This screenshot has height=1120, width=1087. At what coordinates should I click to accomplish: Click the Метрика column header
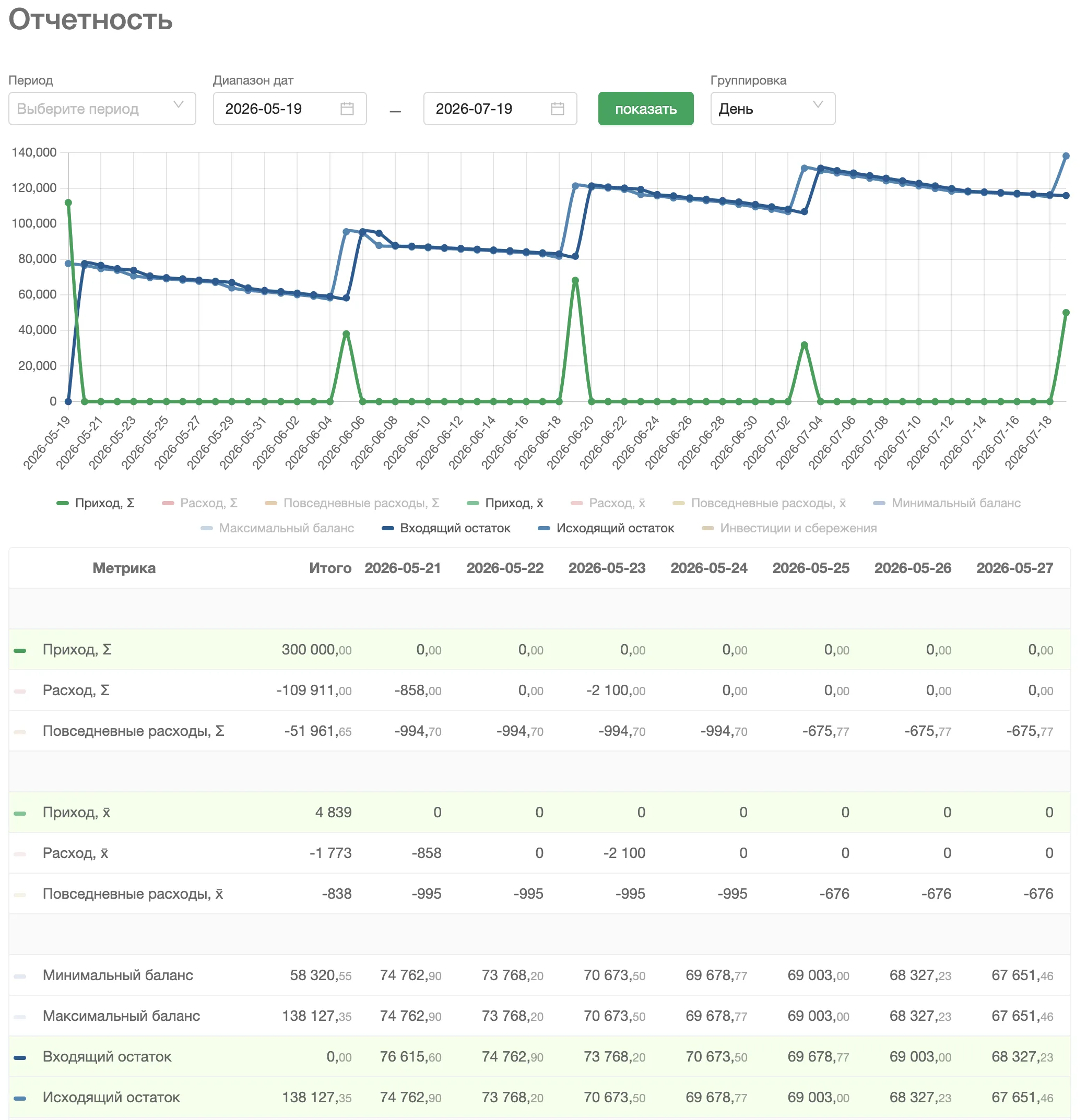click(124, 568)
